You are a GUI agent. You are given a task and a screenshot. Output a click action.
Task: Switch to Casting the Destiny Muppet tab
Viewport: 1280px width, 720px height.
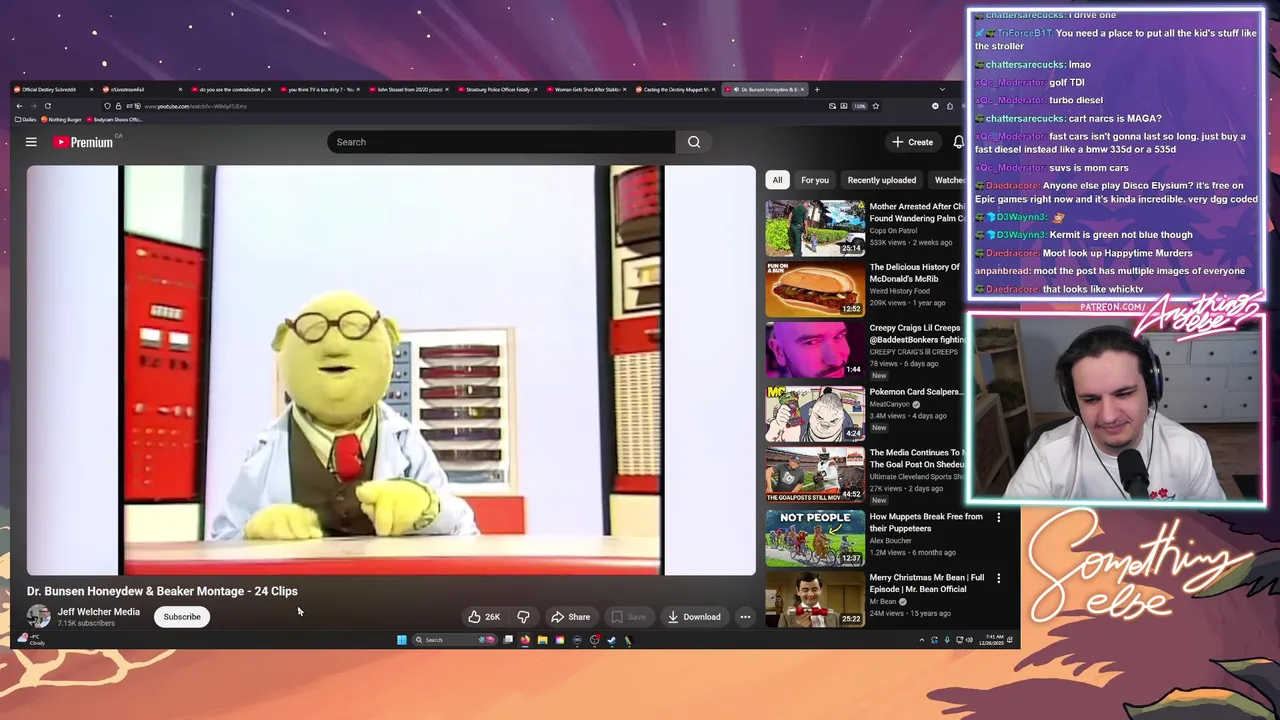tap(675, 89)
